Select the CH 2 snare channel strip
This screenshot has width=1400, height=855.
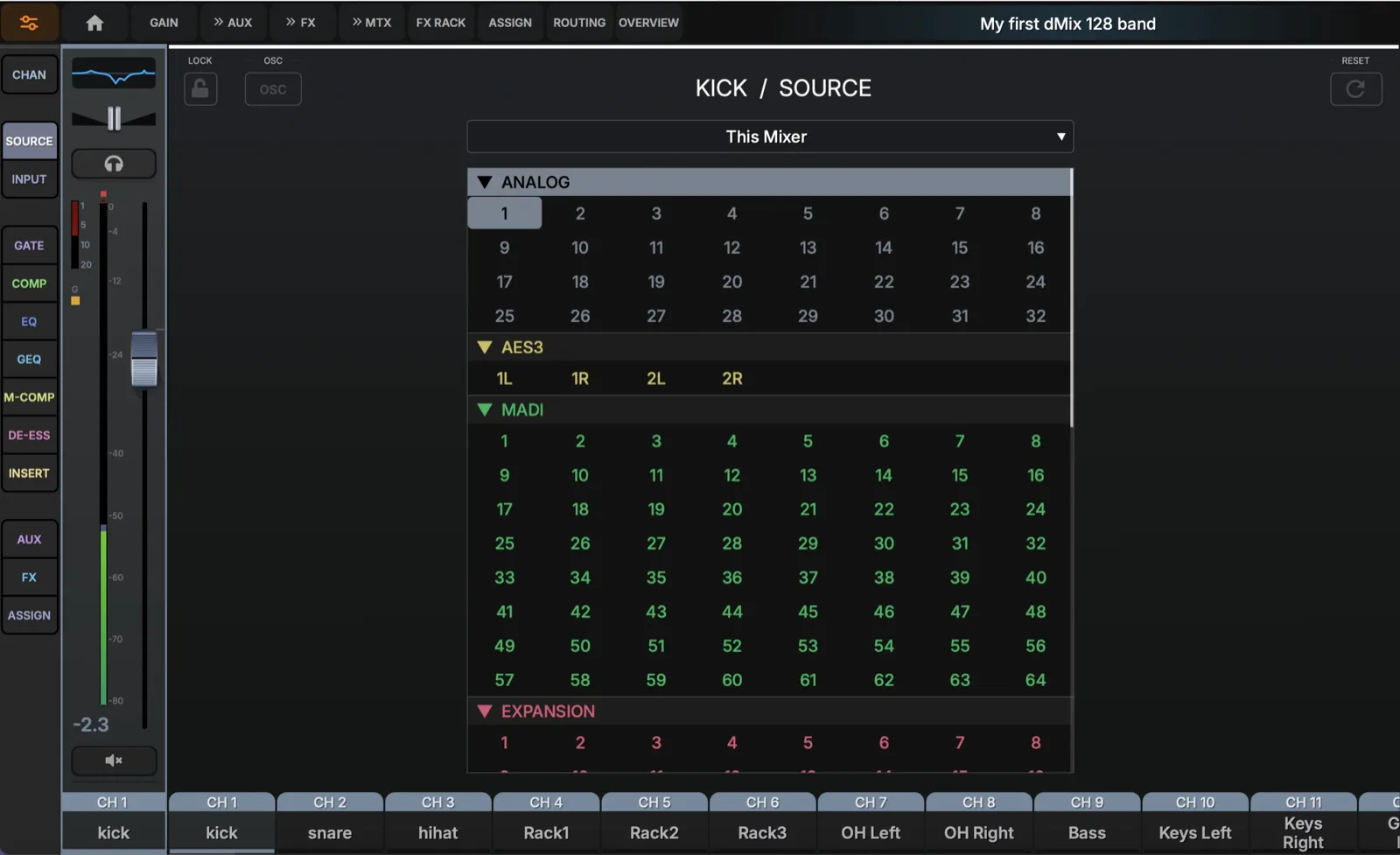click(x=330, y=823)
